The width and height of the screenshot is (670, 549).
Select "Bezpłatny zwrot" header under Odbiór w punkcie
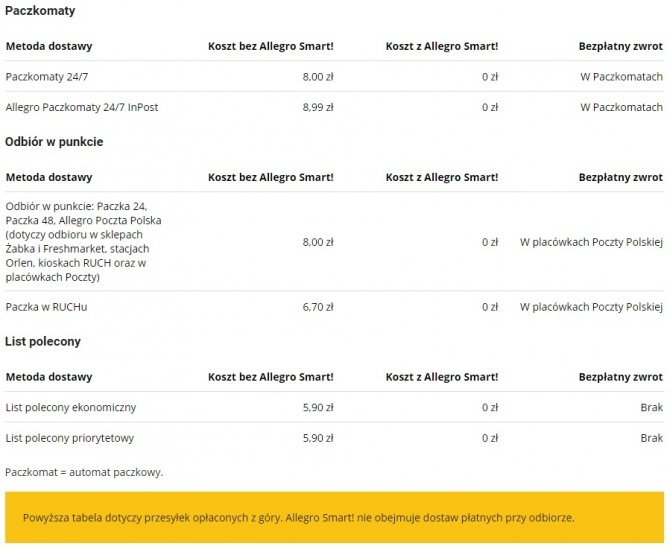621,177
